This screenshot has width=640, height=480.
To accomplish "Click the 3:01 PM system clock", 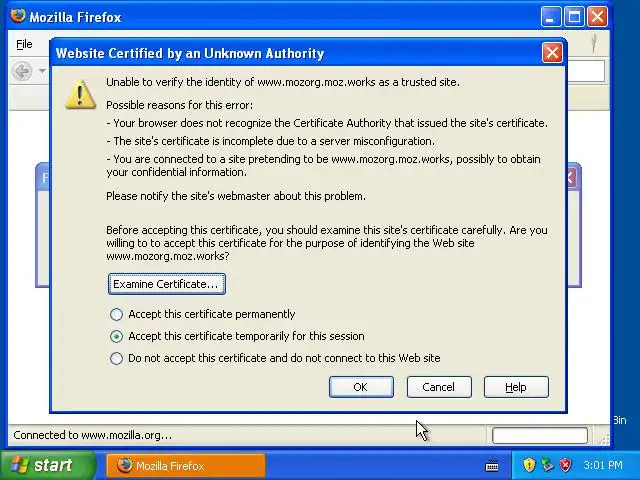I will [603, 465].
